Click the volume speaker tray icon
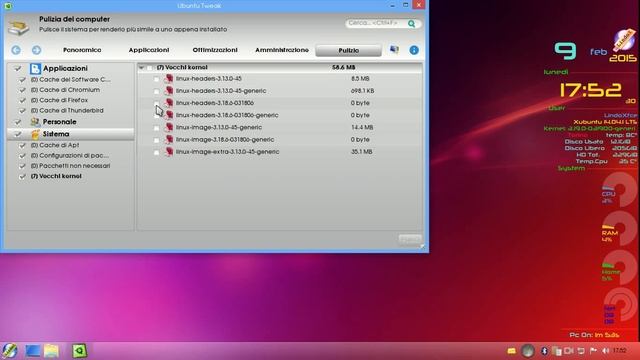Image resolution: width=640 pixels, height=360 pixels. [x=606, y=351]
